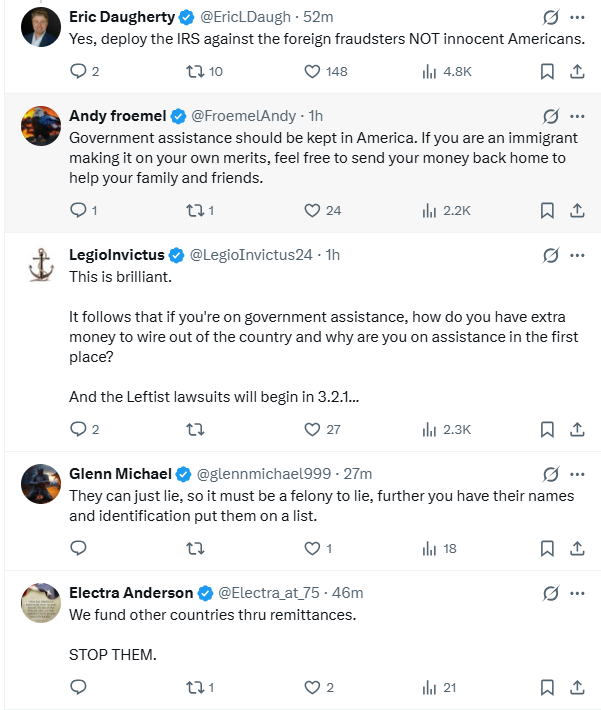Open the @LegioInvictus24 handle link
601x710 pixels.
(x=249, y=255)
